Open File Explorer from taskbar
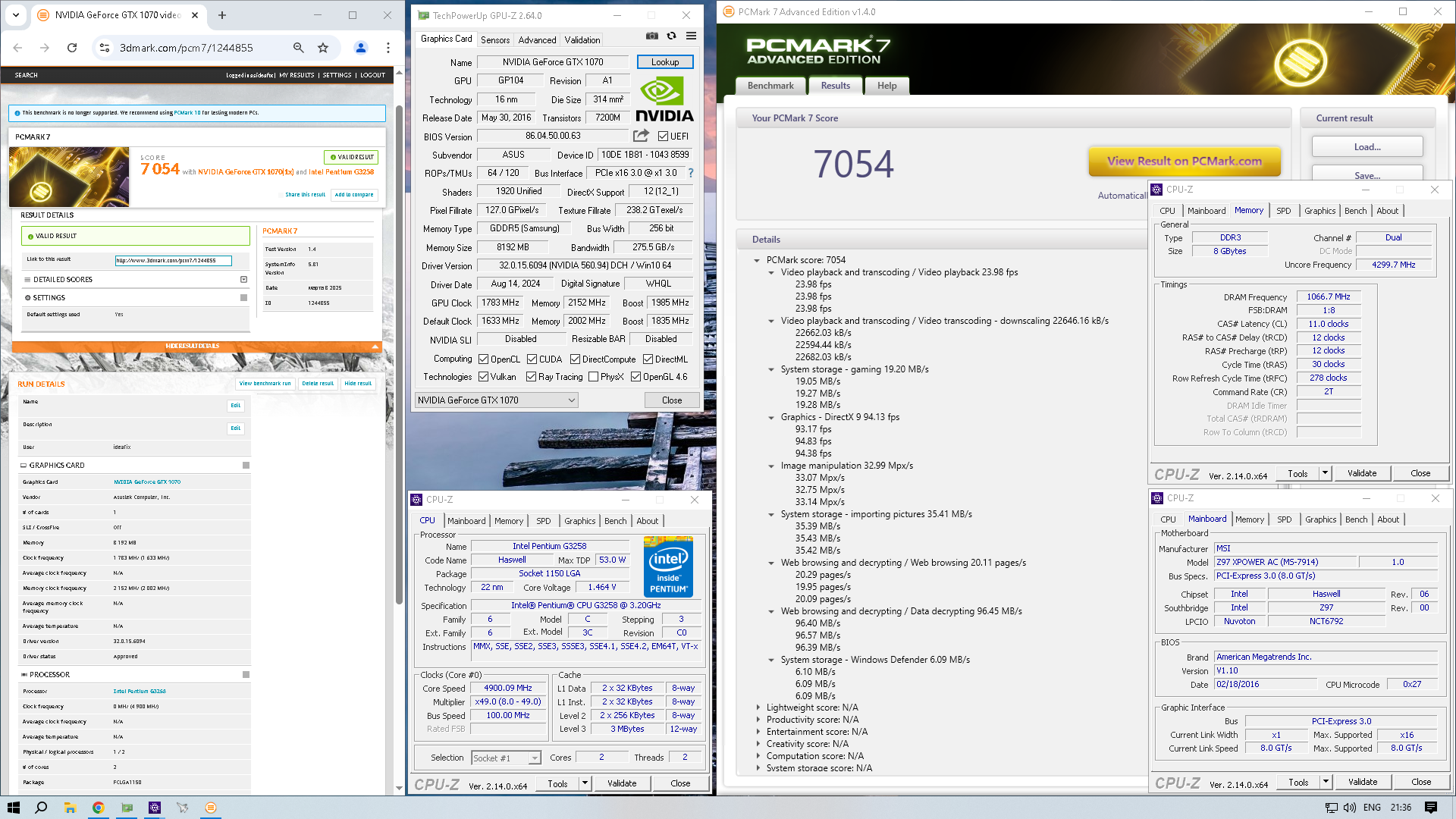Viewport: 1456px width, 819px height. 70,808
